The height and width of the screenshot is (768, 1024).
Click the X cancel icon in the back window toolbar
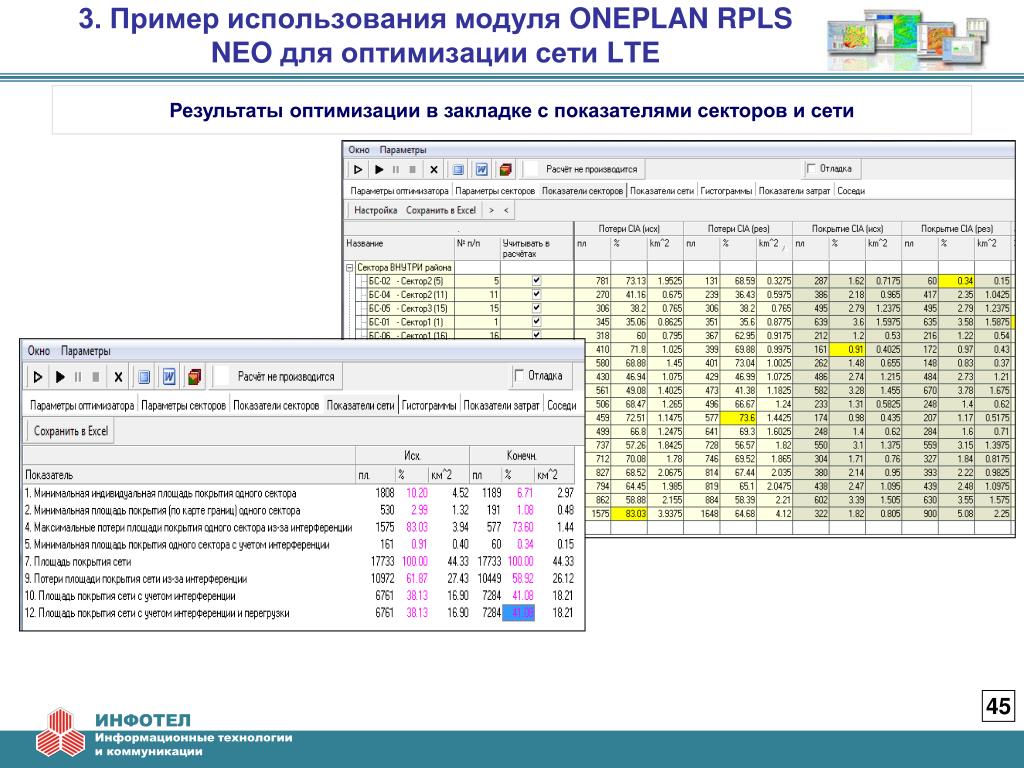434,170
